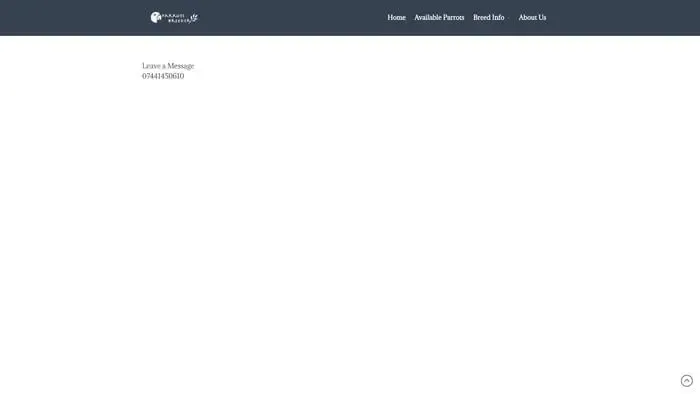The image size is (700, 394).
Task: Click the phone number 07441450610
Action: pyautogui.click(x=163, y=76)
